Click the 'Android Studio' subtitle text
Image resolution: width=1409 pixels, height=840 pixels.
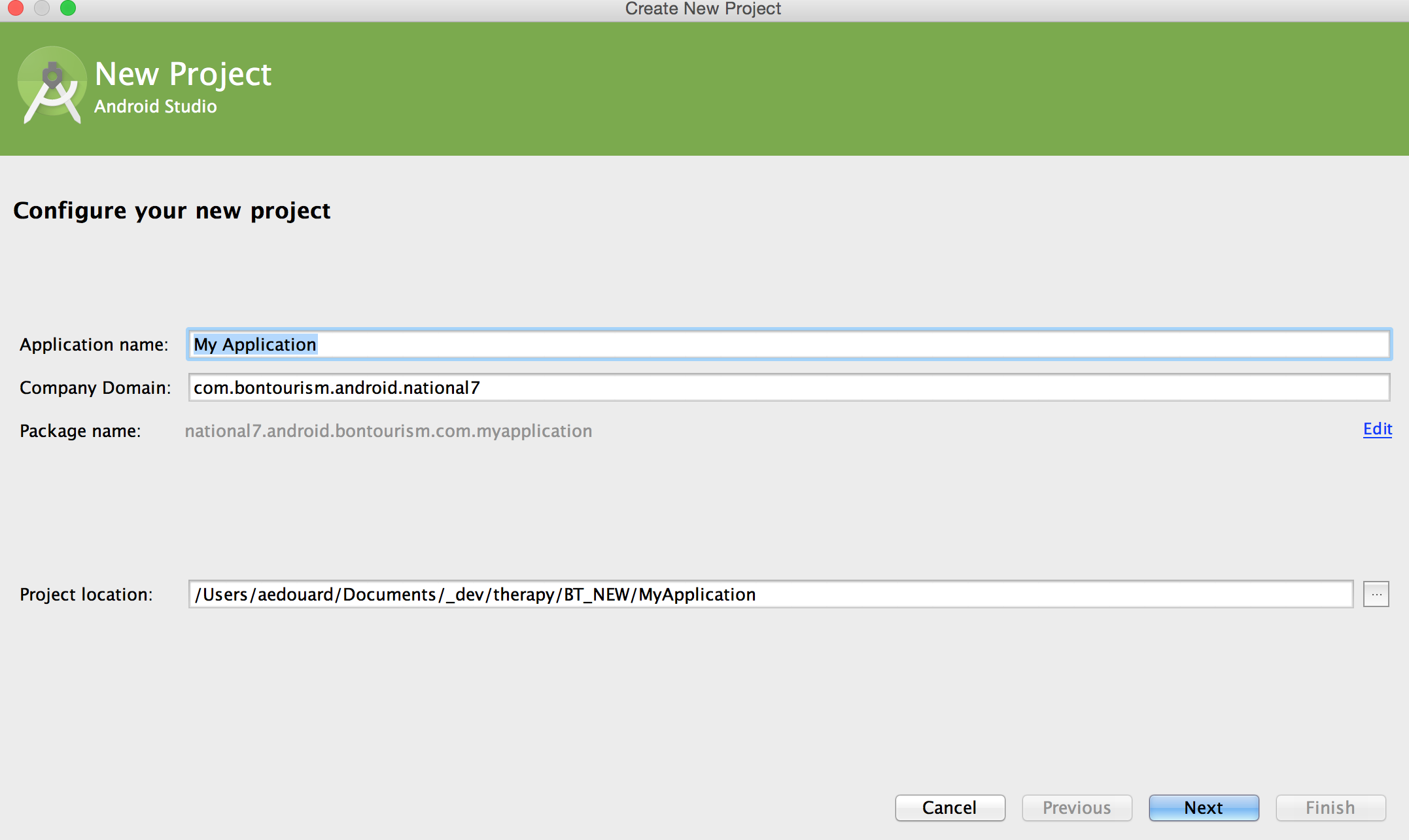coord(155,107)
